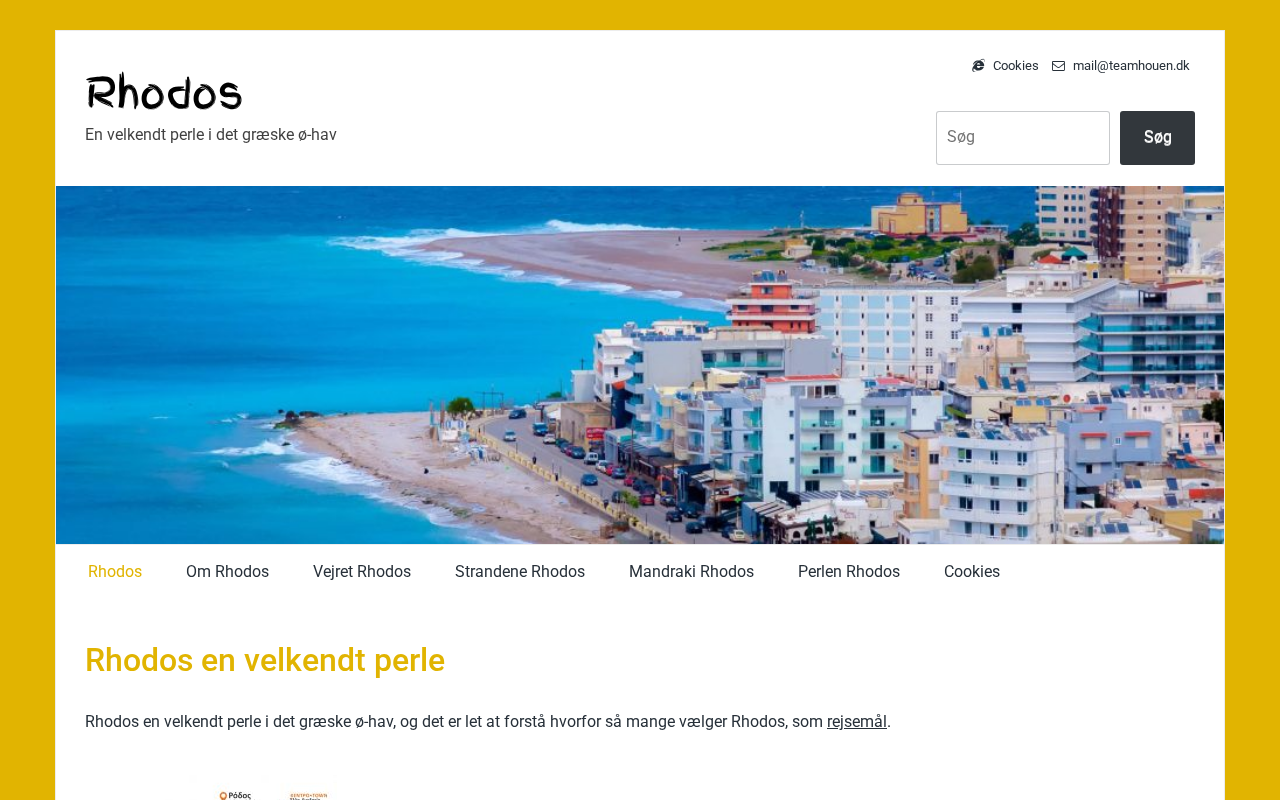Click the dark Søg search button
1280x800 pixels.
click(1157, 138)
